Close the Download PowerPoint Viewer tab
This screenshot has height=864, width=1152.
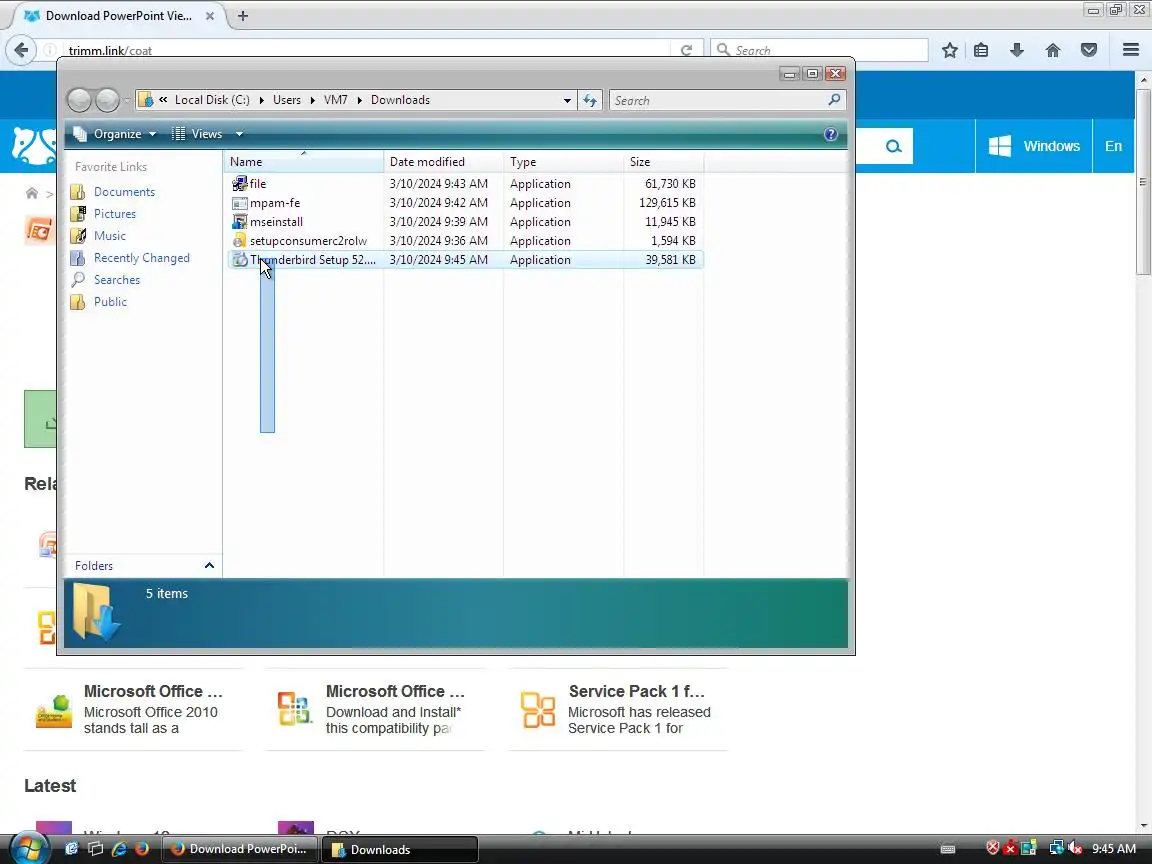pos(209,15)
